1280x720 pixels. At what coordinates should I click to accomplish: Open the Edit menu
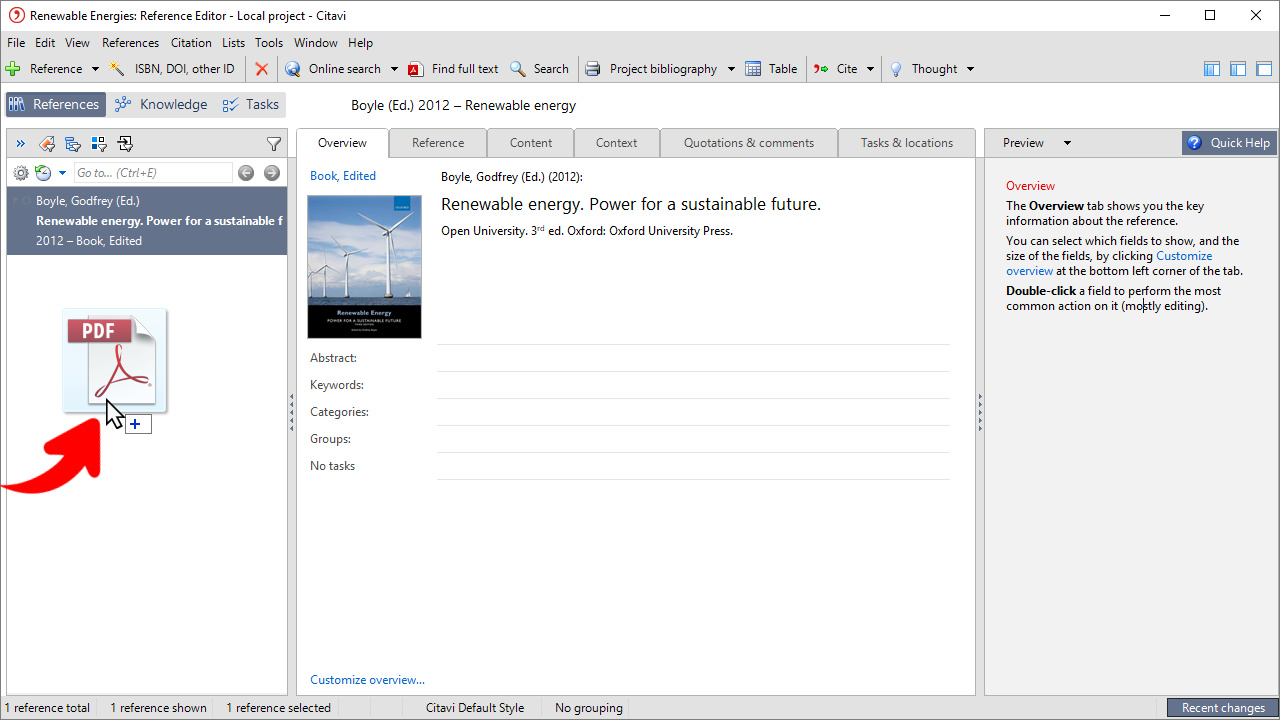coord(45,43)
